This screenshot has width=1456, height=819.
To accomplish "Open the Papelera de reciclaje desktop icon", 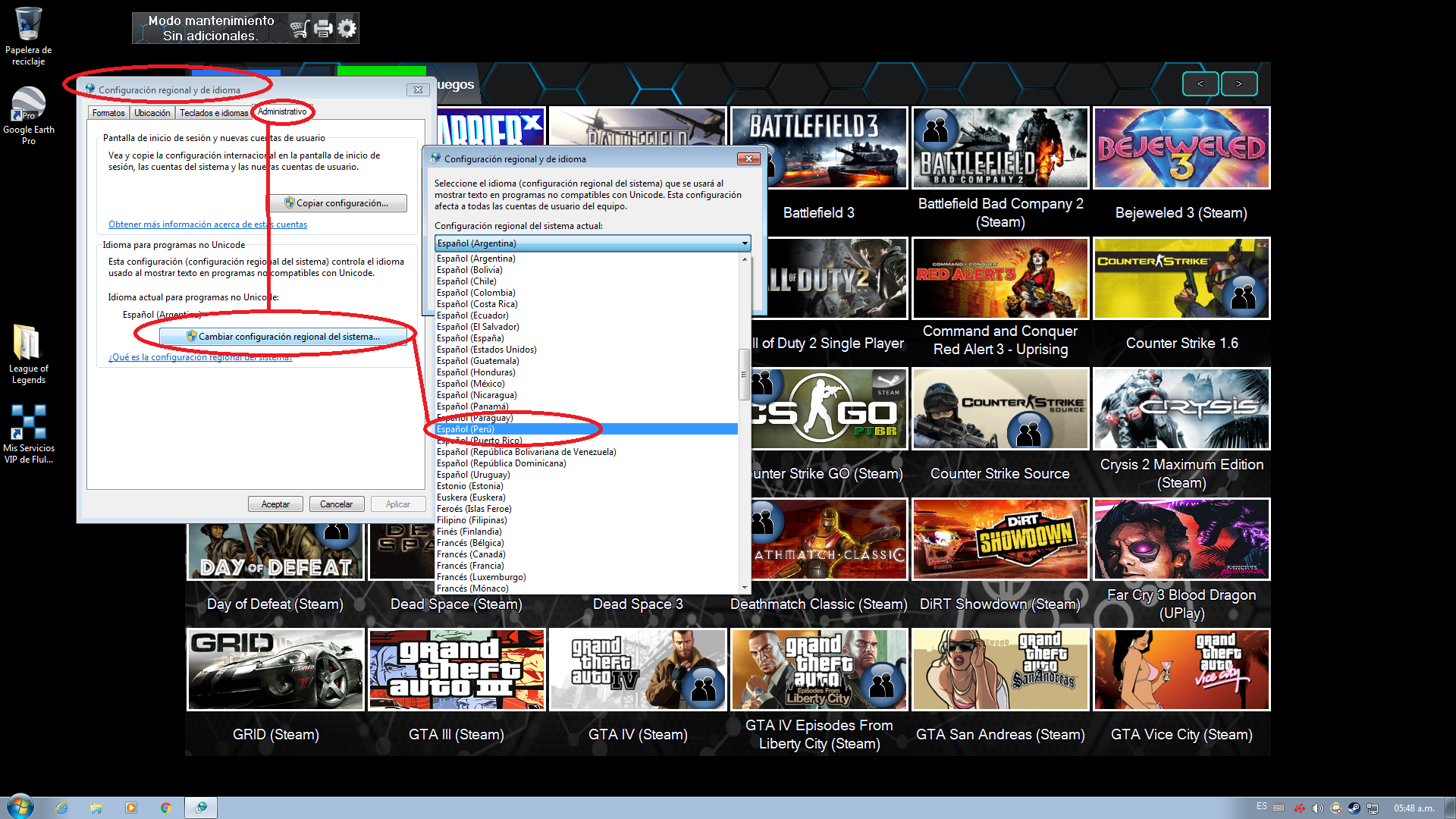I will click(x=28, y=36).
